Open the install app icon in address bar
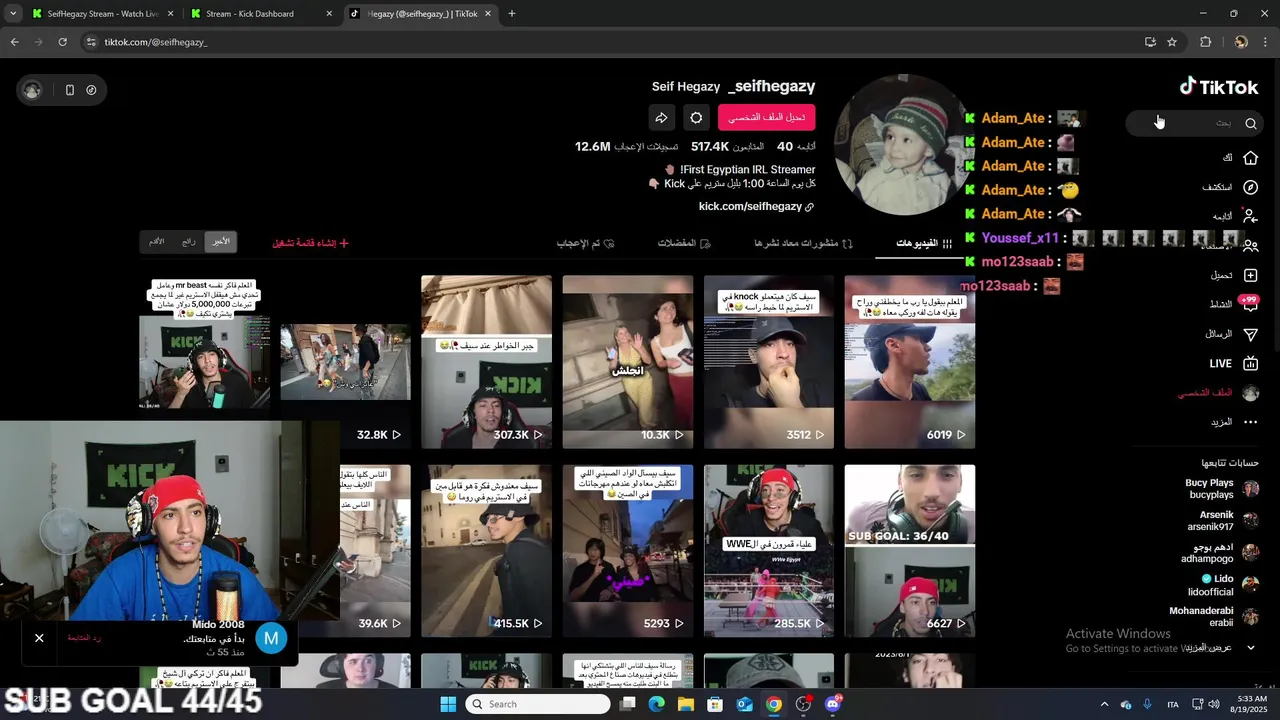Screen dimensions: 1280x720 click(x=1150, y=42)
